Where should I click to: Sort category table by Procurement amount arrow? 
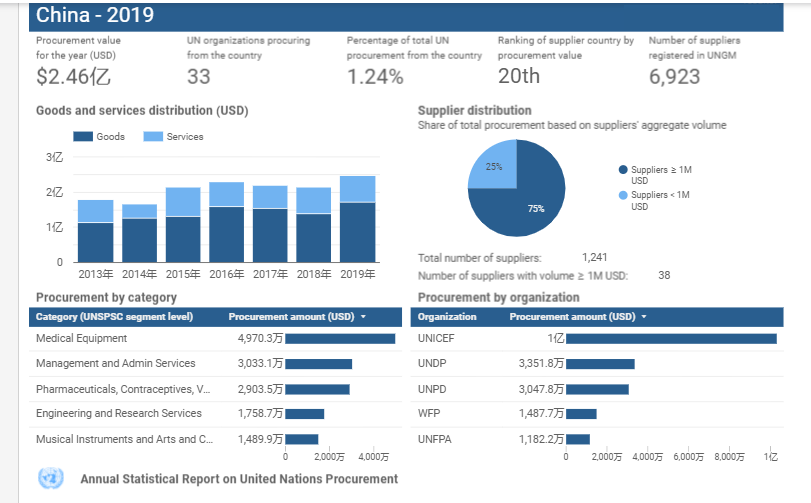(x=363, y=316)
